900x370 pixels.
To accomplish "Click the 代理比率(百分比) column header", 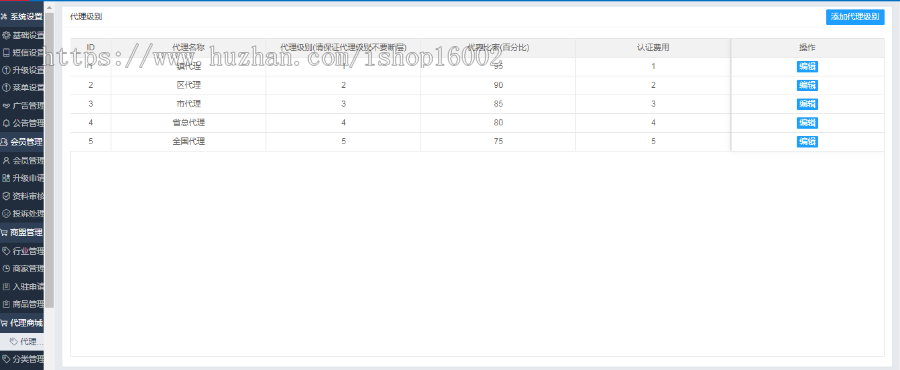I will coord(498,48).
